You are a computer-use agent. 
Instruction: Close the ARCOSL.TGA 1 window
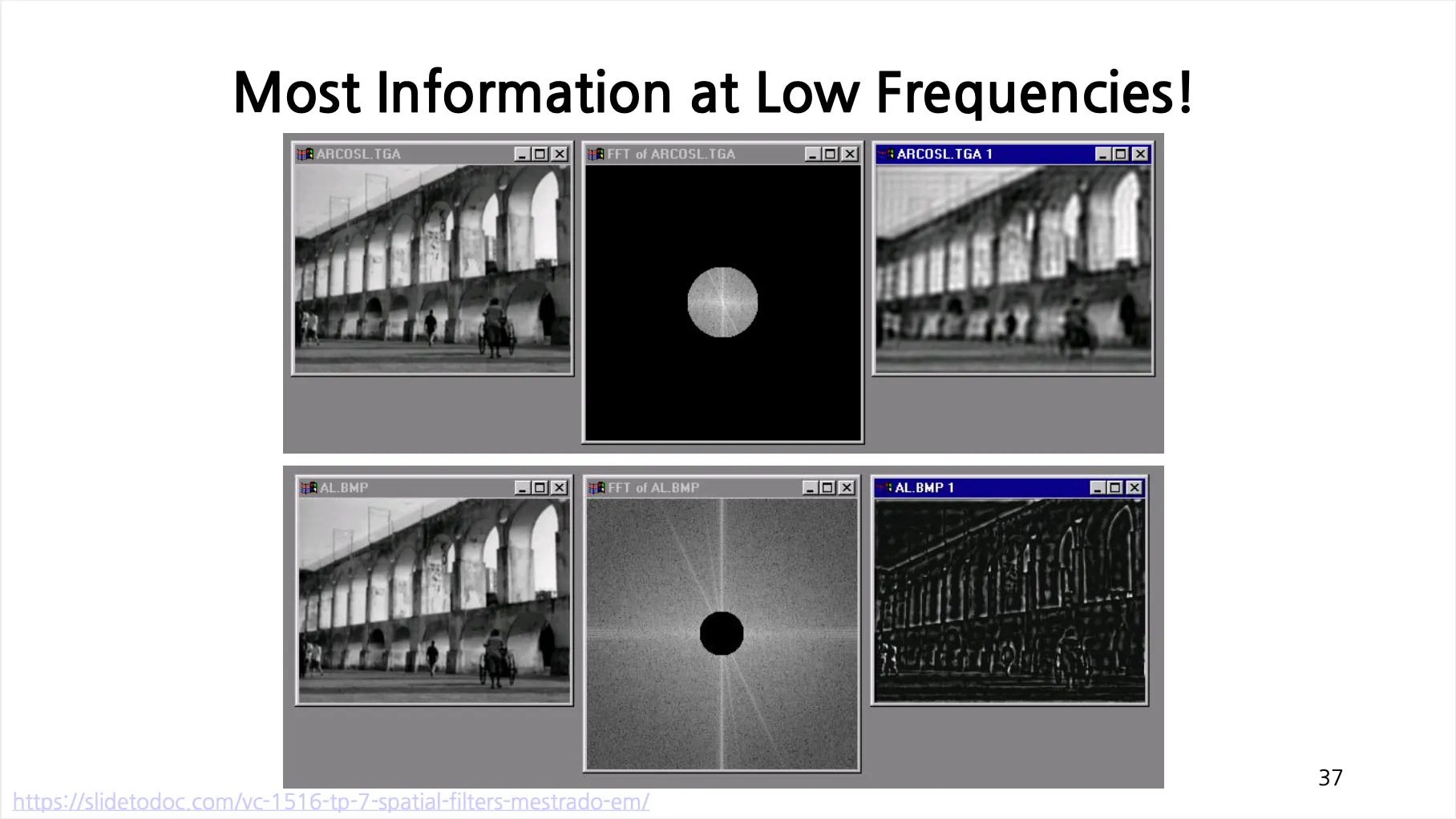click(1140, 154)
